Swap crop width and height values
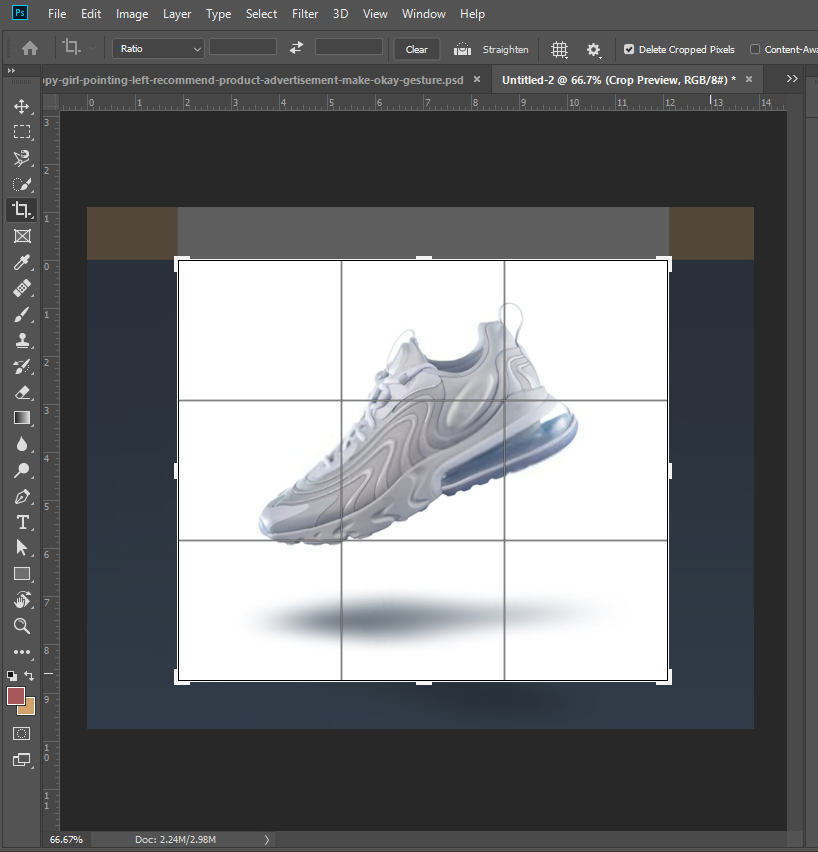 [296, 48]
